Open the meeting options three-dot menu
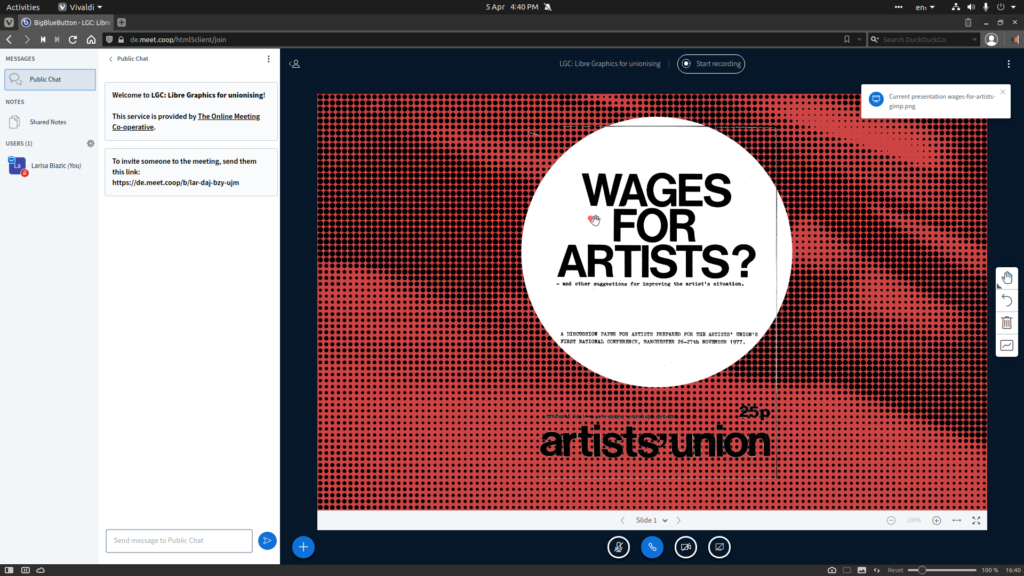The height and width of the screenshot is (576, 1024). click(x=1008, y=64)
